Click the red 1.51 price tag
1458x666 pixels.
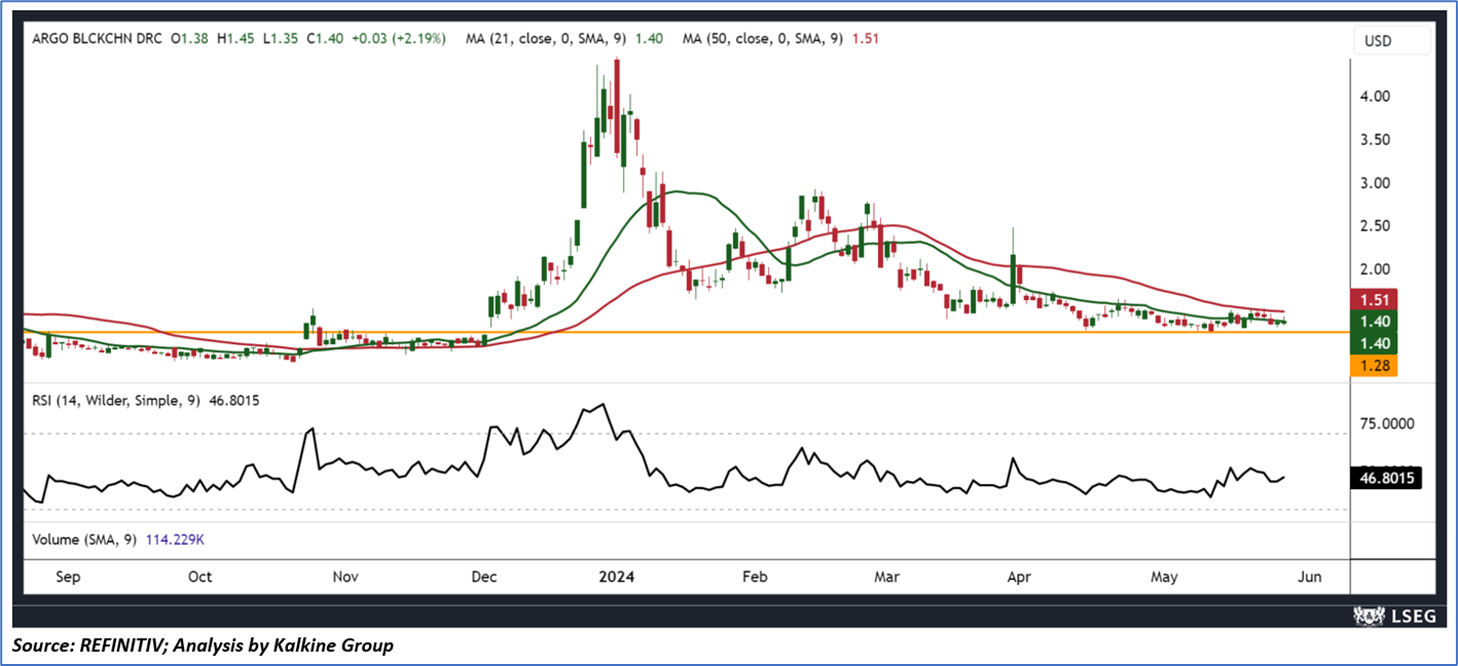(x=1376, y=300)
